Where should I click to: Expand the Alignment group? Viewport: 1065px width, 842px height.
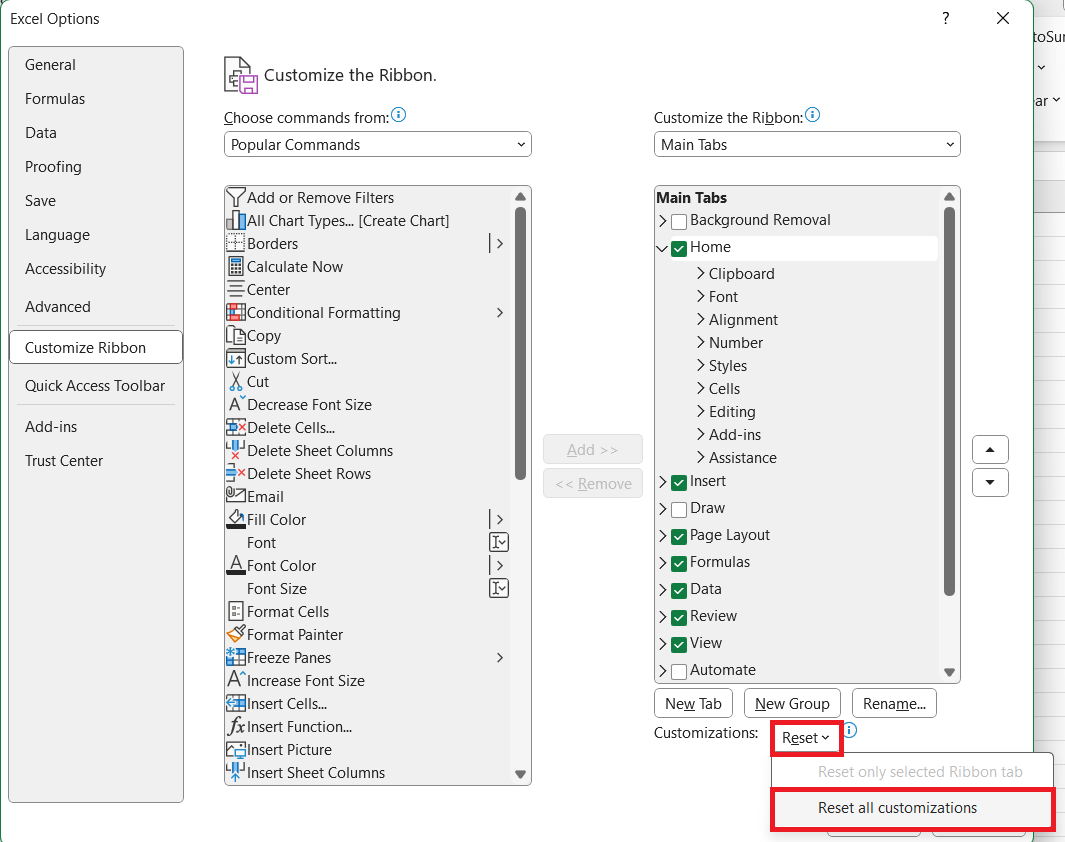[701, 319]
